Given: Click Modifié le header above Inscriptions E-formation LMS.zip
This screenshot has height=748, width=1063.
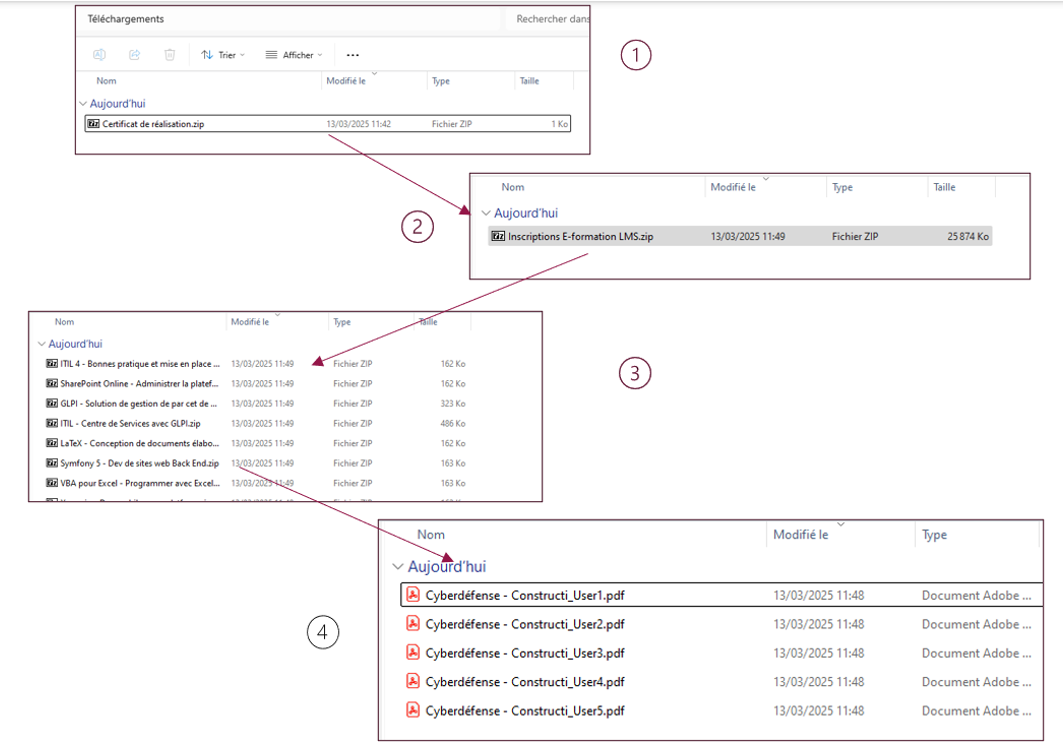Looking at the screenshot, I should click(733, 187).
